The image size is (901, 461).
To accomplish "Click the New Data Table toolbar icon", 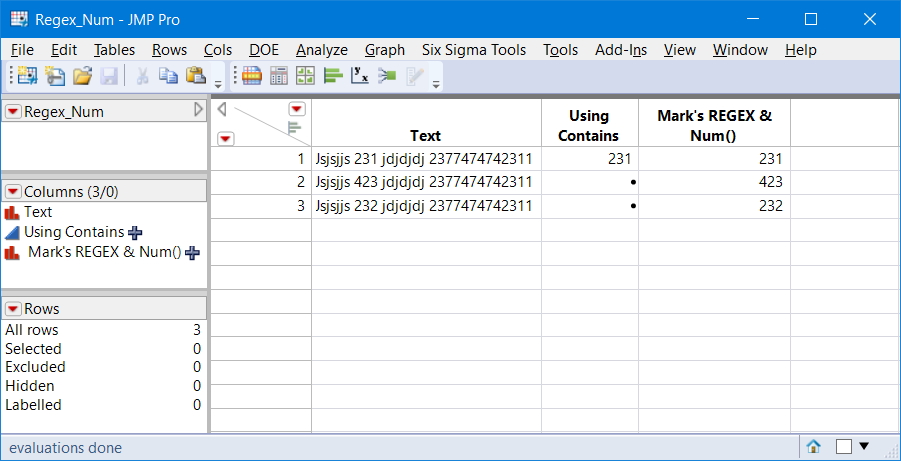I will pyautogui.click(x=26, y=76).
